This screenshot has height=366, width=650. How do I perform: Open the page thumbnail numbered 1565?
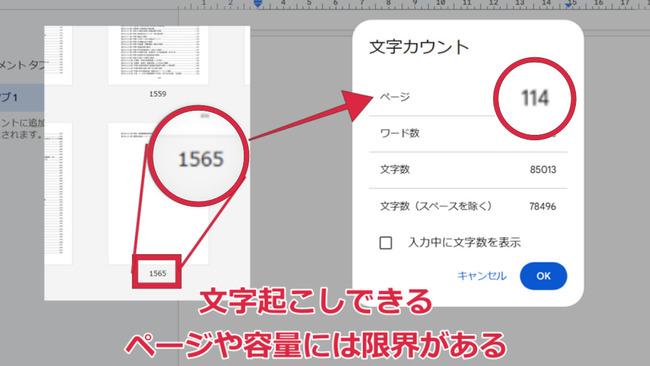(x=158, y=194)
